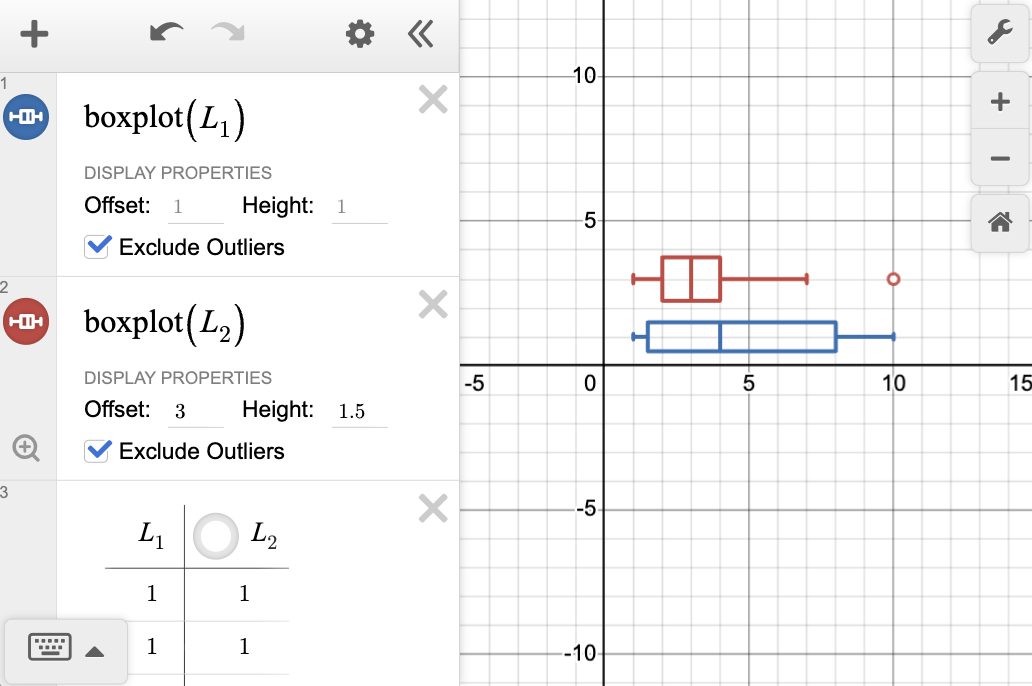This screenshot has width=1032, height=686.
Task: Click the Offset field for boxplot L2
Action: point(196,411)
